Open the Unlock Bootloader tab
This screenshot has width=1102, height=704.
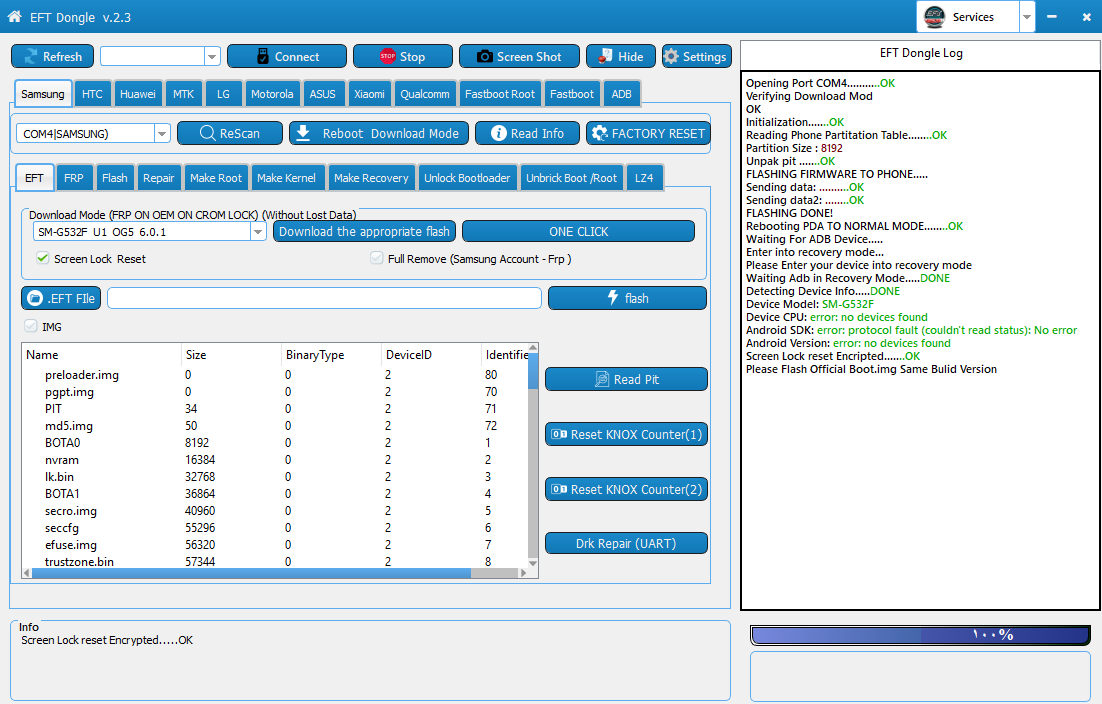[x=467, y=178]
